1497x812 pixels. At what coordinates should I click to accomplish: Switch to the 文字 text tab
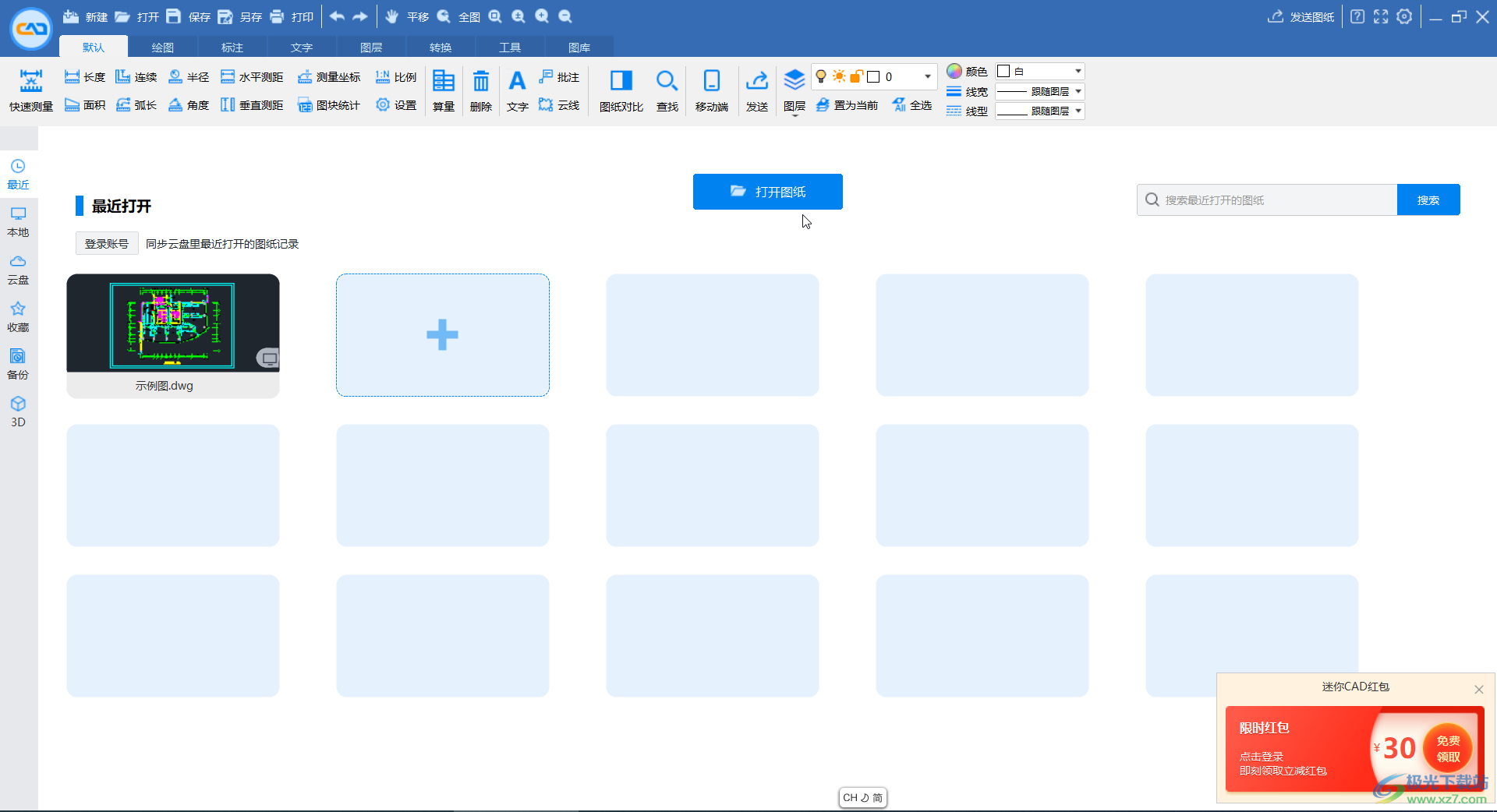tap(302, 48)
